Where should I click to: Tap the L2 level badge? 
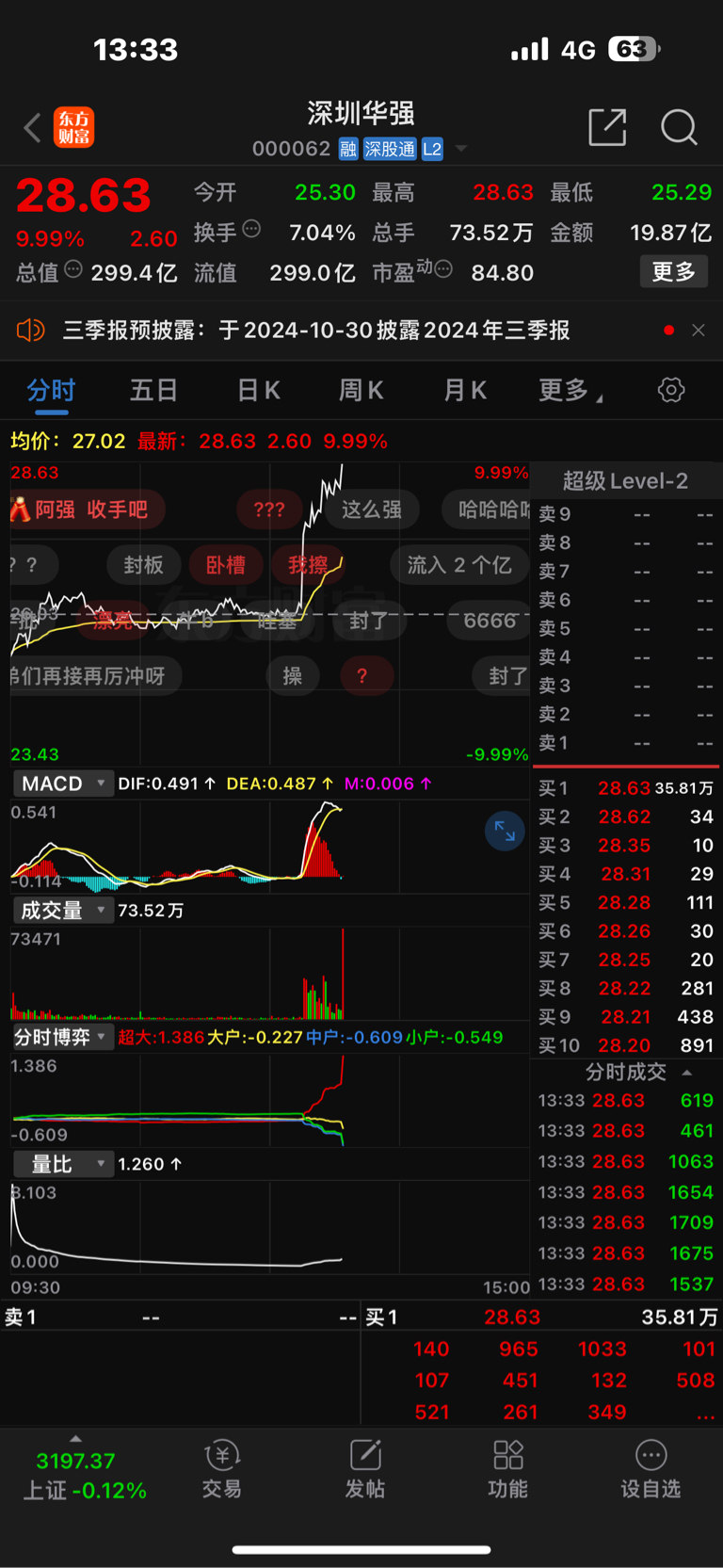click(432, 149)
